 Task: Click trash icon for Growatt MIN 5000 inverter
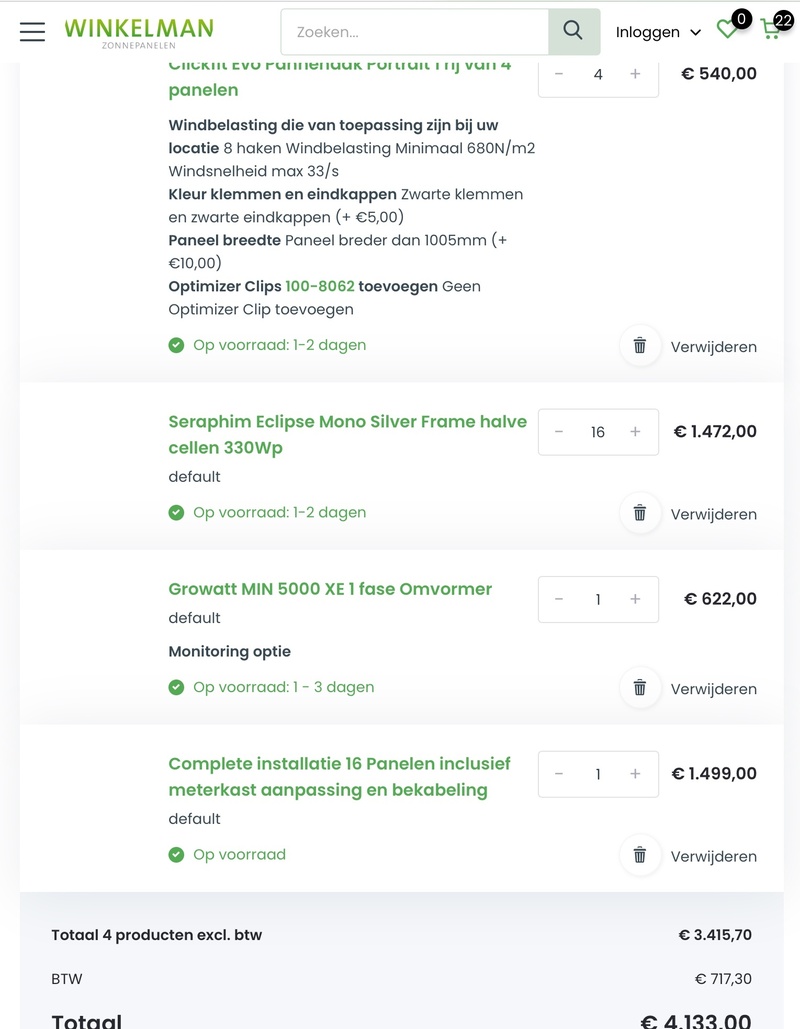tap(640, 688)
